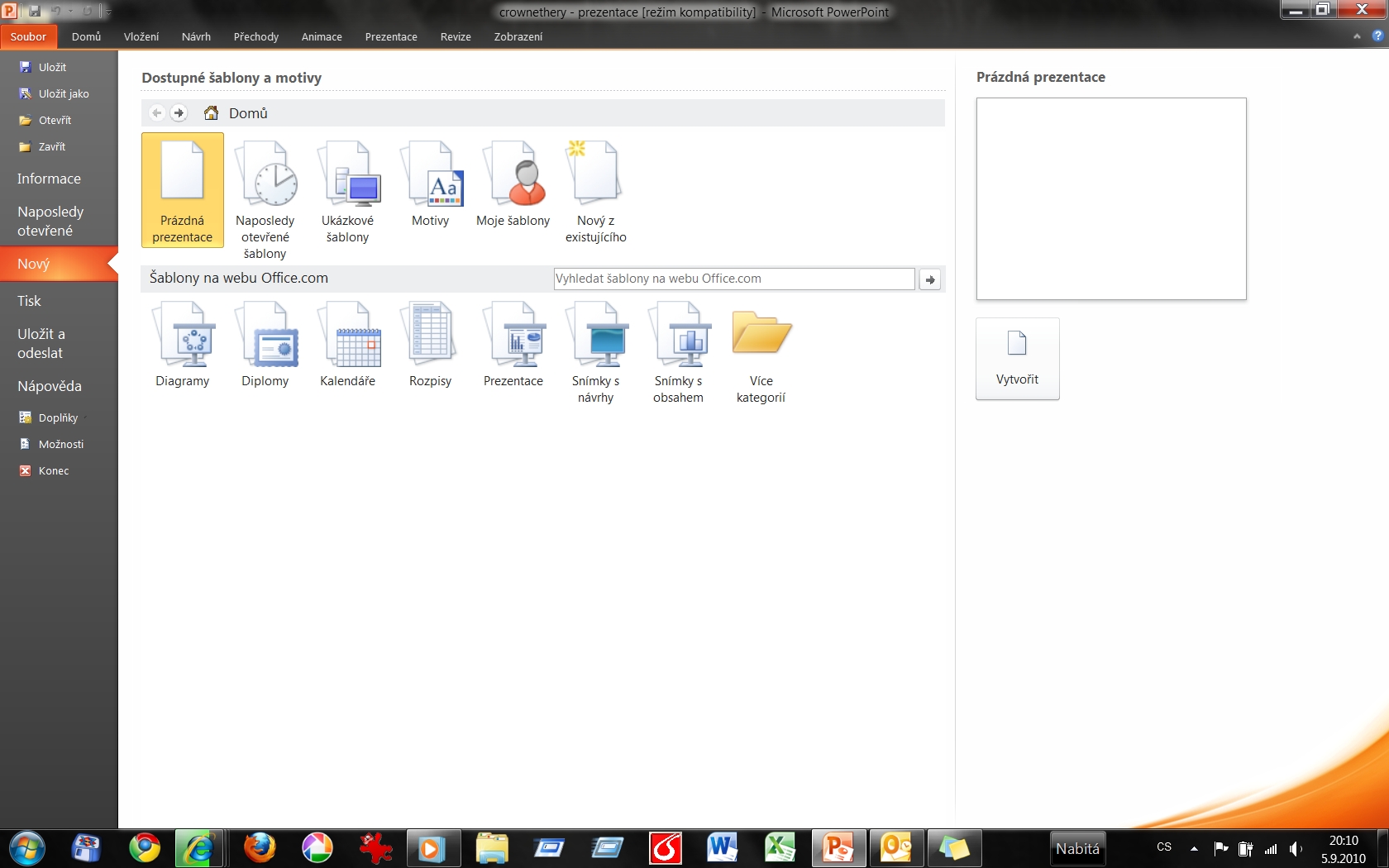Open Naposledy otevřené šablony
The image size is (1389, 868).
click(x=265, y=198)
